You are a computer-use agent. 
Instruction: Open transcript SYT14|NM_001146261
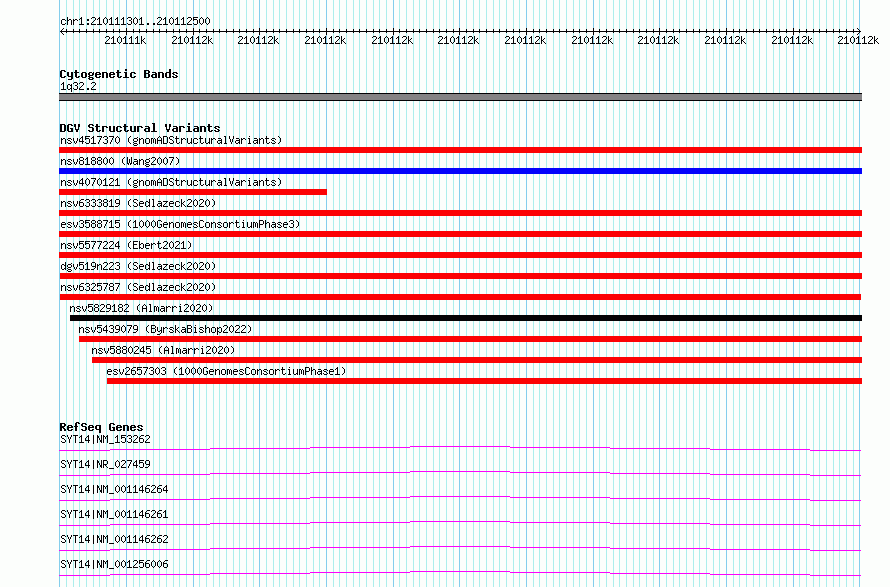pyautogui.click(x=114, y=514)
